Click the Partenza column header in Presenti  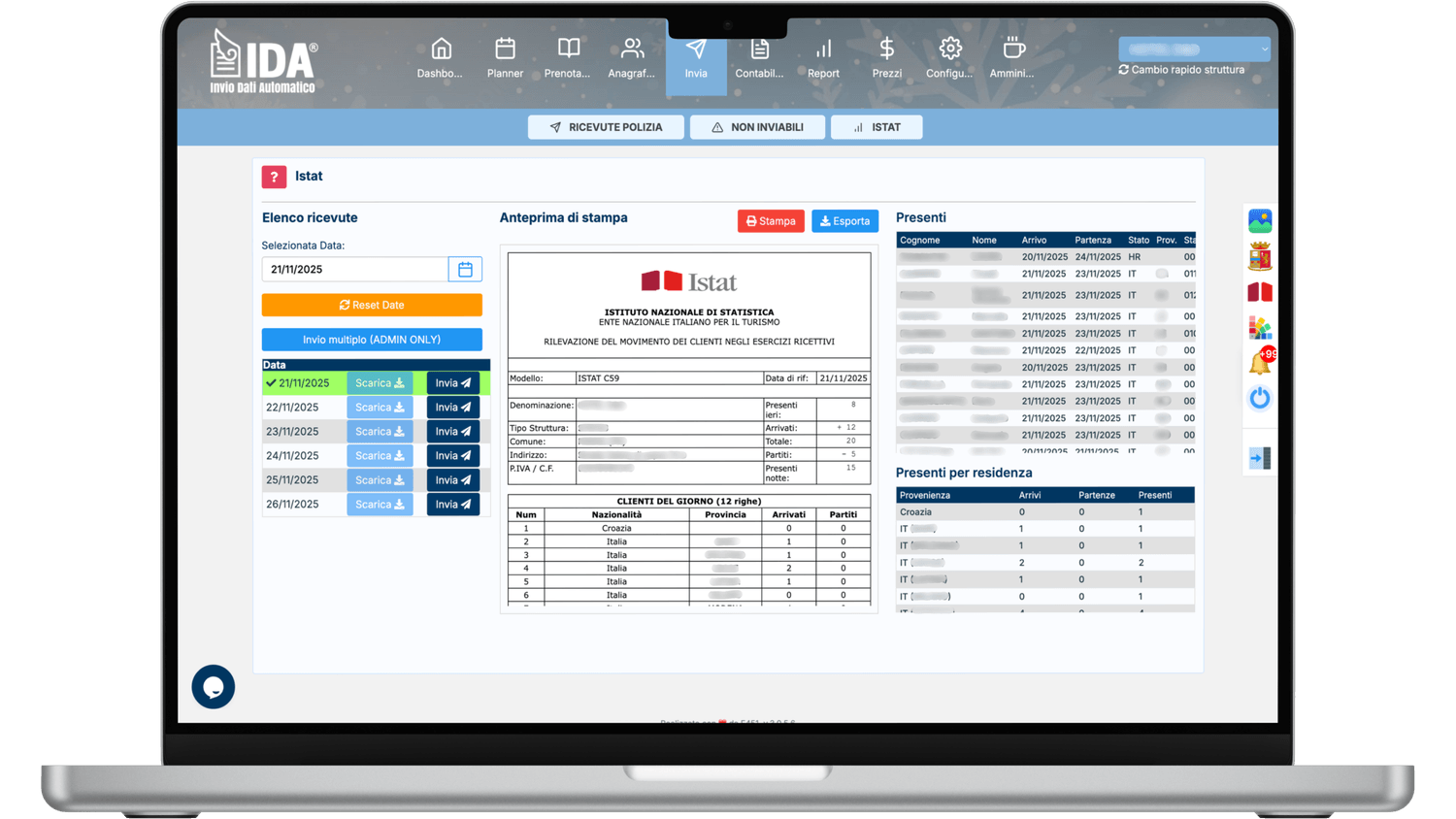(1093, 241)
